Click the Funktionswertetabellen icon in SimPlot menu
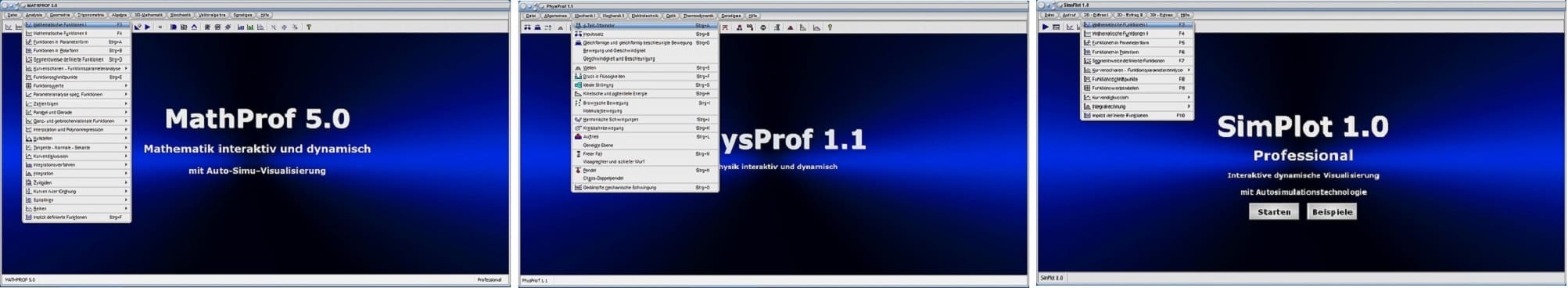1568x288 pixels. [x=1087, y=88]
